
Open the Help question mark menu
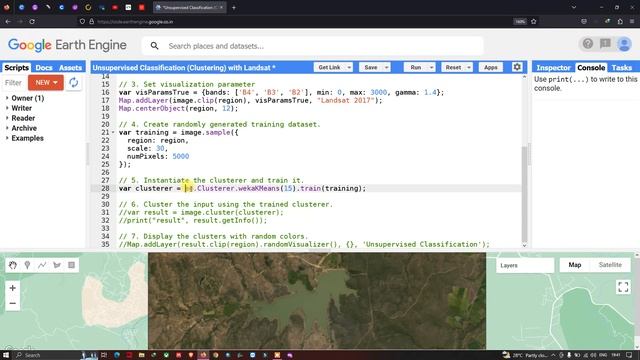tap(588, 44)
